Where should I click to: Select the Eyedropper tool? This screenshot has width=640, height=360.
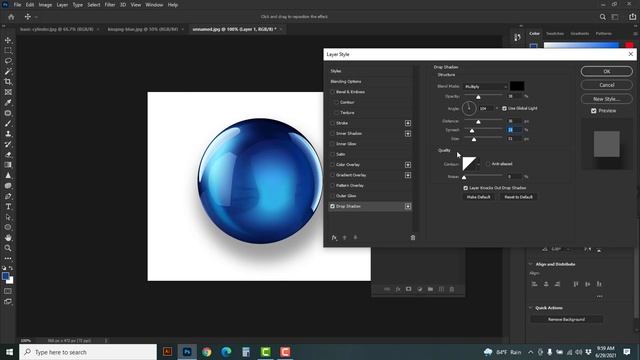coord(8,102)
